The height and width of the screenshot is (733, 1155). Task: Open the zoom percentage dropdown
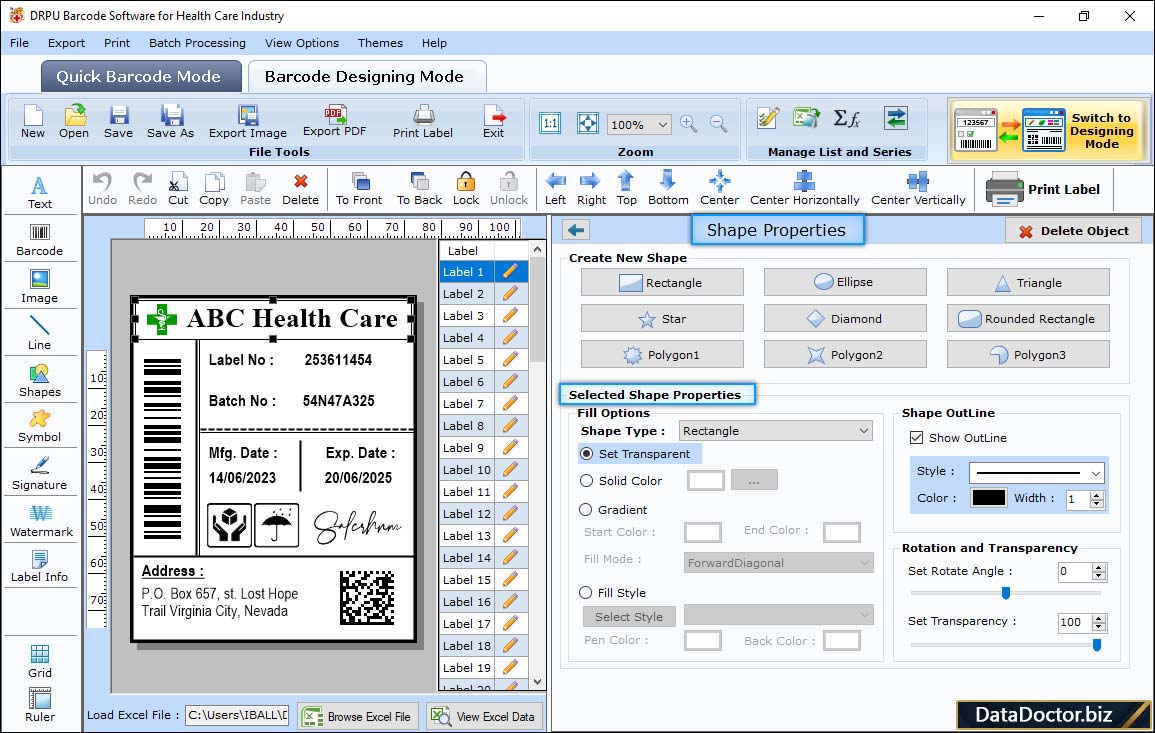[662, 124]
